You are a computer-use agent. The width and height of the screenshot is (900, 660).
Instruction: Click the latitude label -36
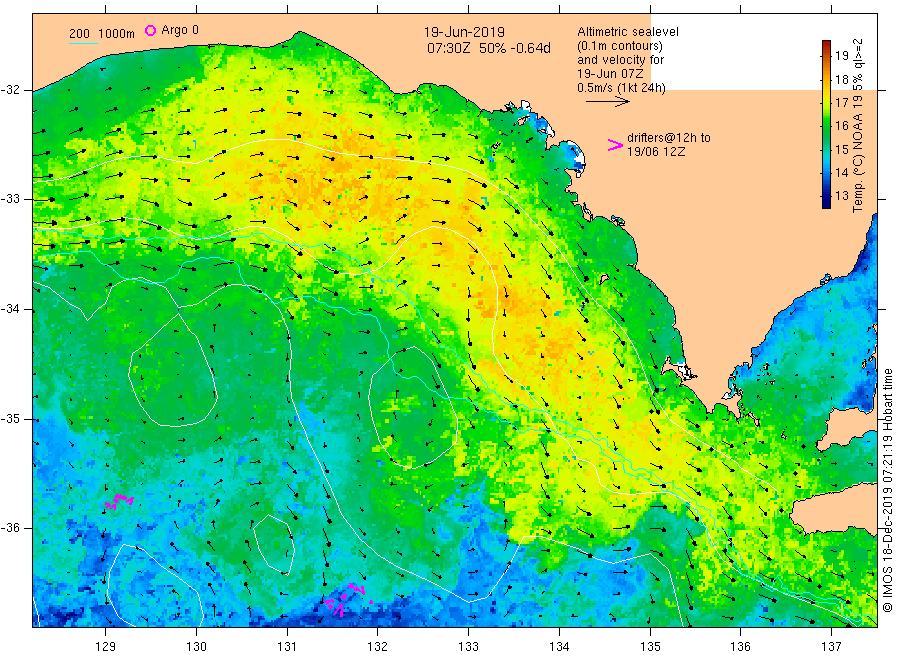coord(10,528)
